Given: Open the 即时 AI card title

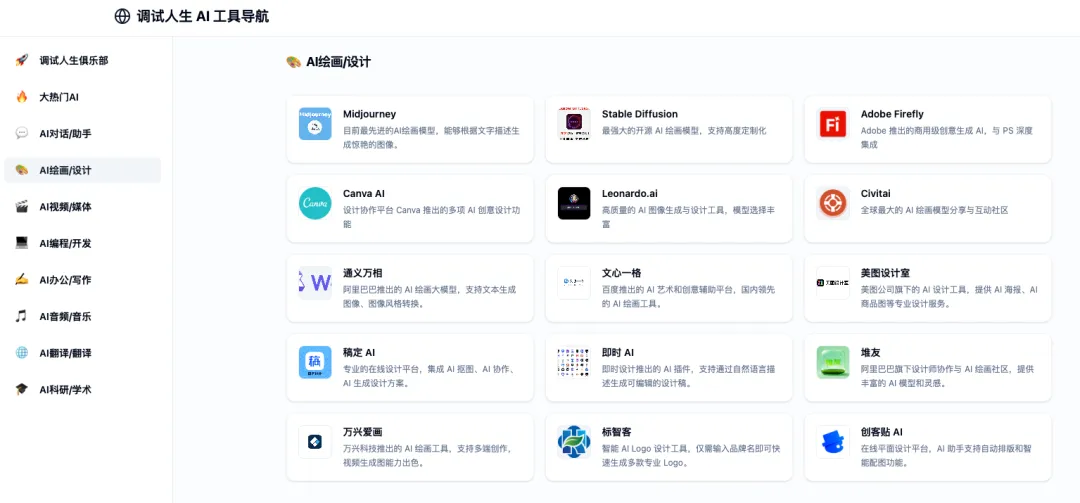Looking at the screenshot, I should [618, 353].
